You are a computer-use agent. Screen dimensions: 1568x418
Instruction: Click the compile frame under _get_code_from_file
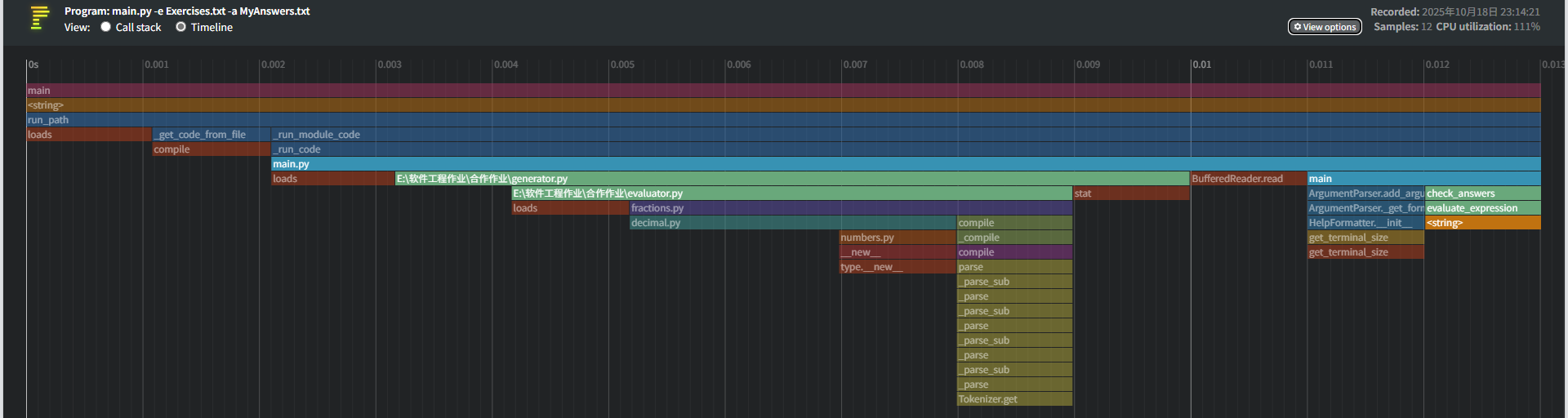tap(211, 149)
